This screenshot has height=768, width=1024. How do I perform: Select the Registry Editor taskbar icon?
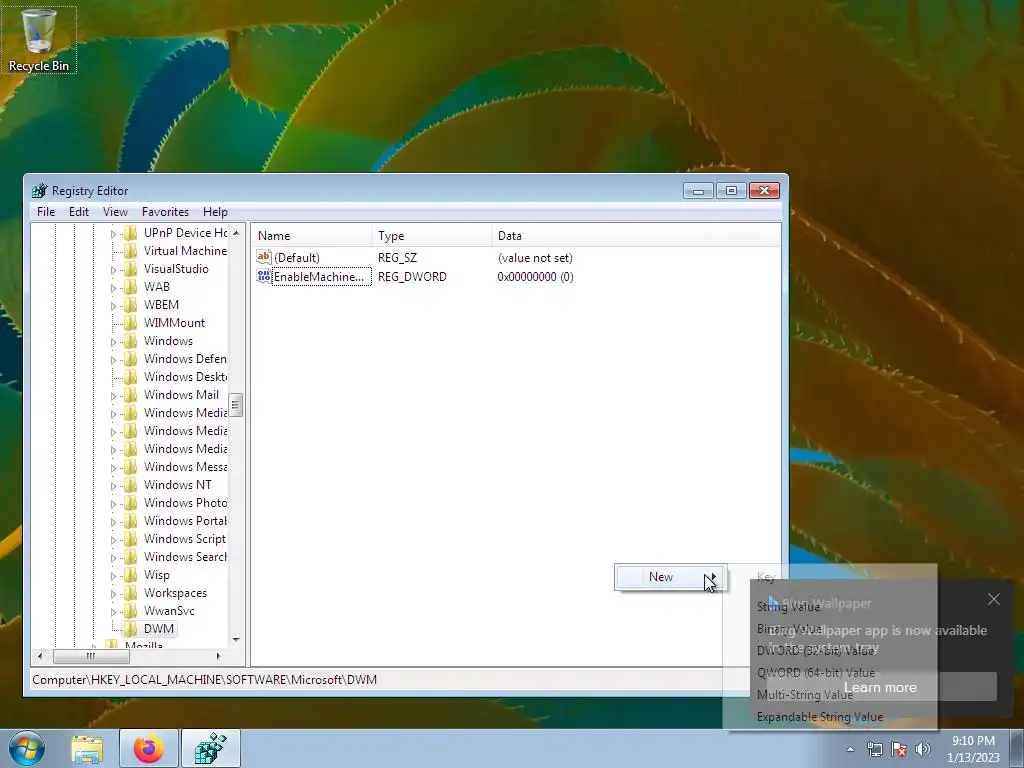point(210,748)
